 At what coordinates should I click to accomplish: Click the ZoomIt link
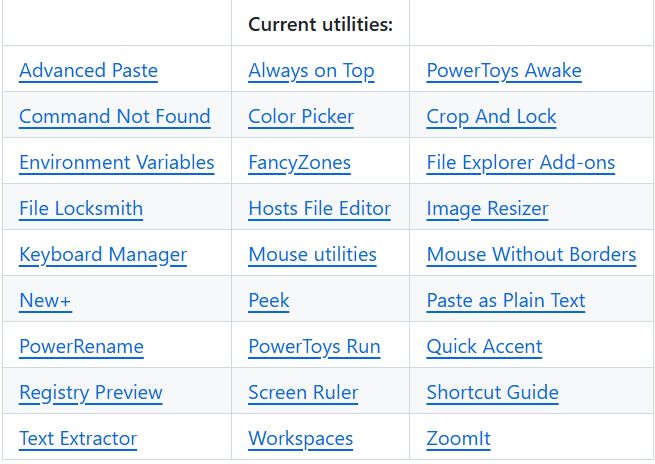(458, 439)
